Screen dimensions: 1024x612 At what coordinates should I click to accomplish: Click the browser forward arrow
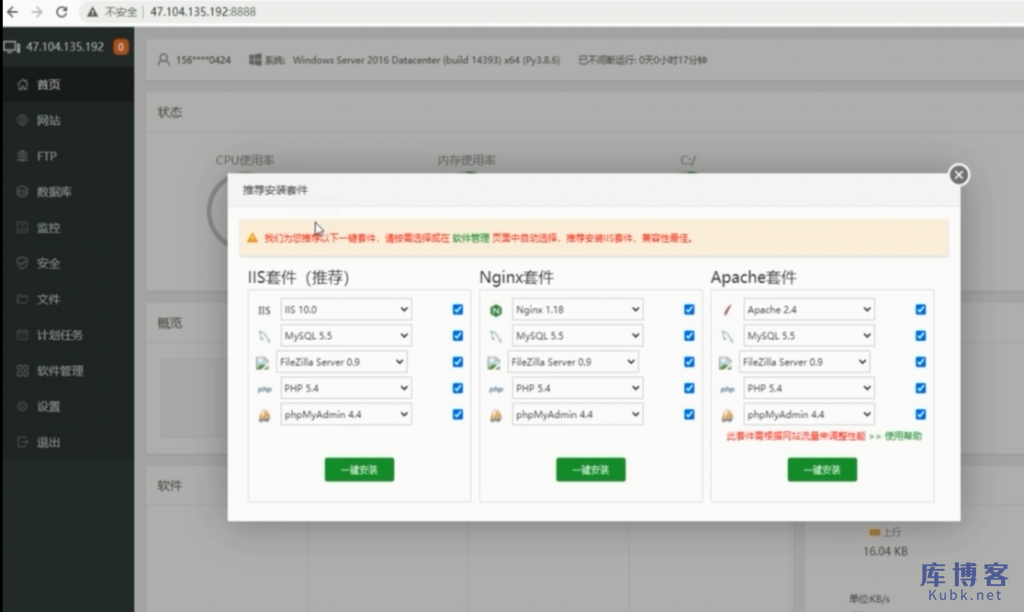tap(37, 12)
